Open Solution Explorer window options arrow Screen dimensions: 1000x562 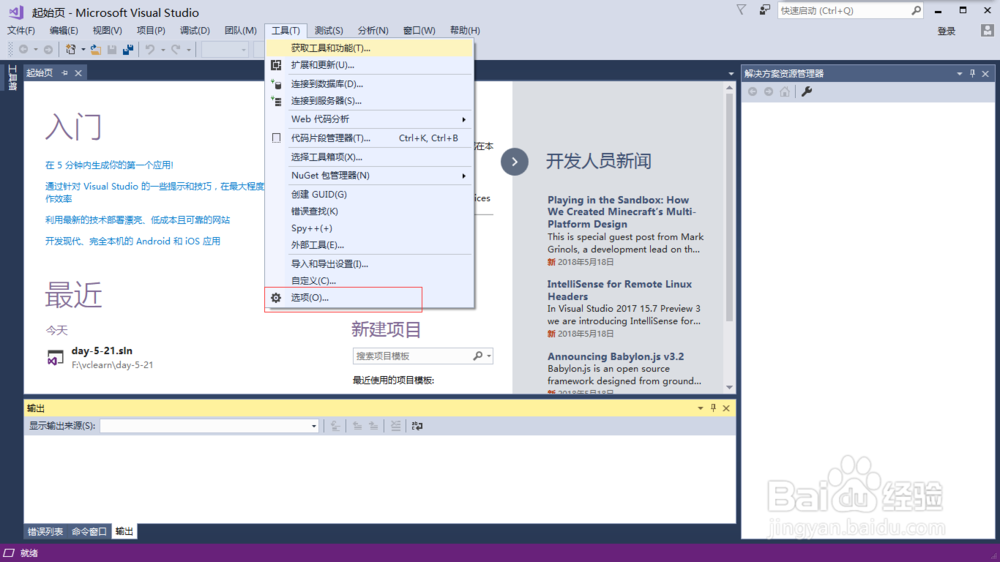point(959,74)
